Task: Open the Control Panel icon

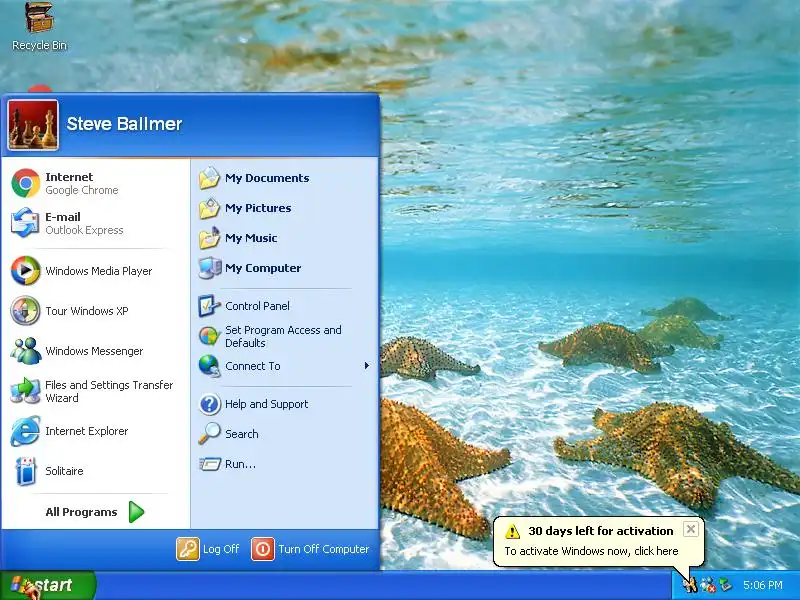Action: coord(209,306)
